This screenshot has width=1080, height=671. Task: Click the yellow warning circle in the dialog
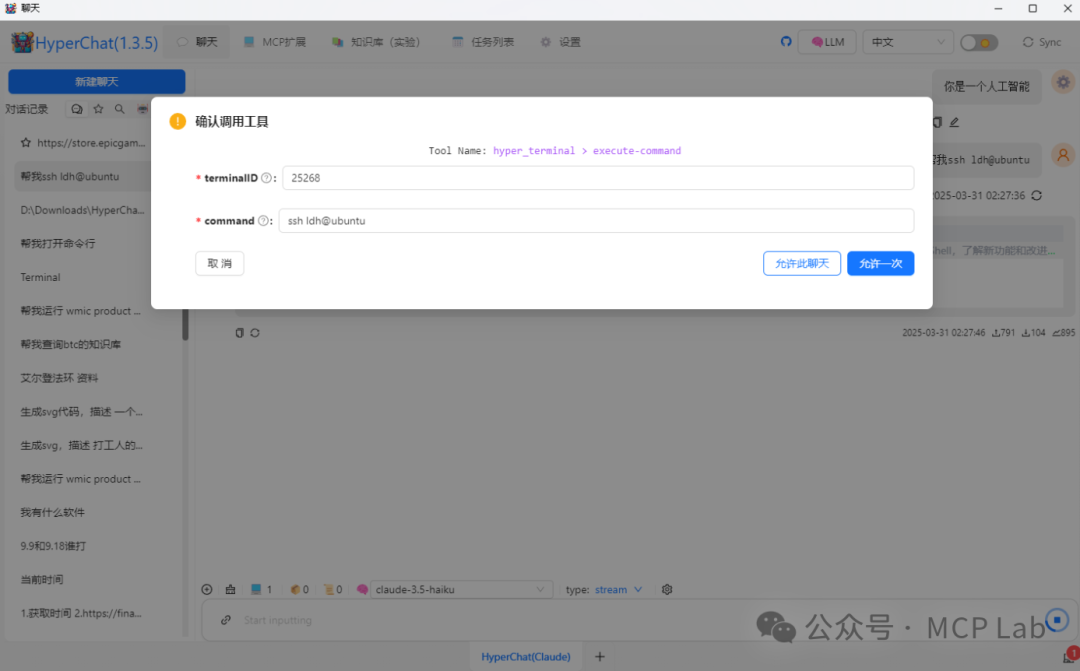177,120
